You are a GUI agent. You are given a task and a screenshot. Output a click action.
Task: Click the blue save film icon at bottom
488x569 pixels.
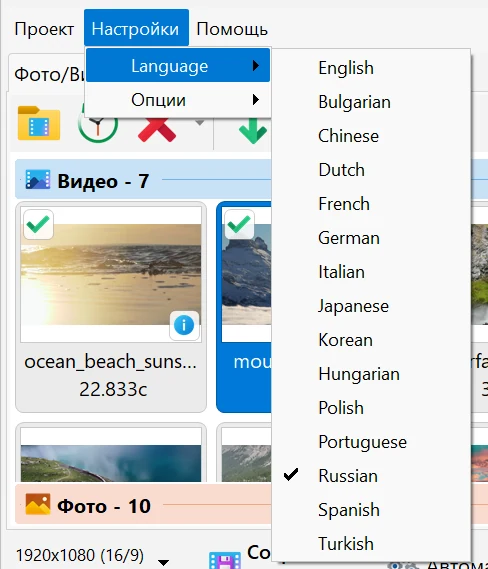225,560
